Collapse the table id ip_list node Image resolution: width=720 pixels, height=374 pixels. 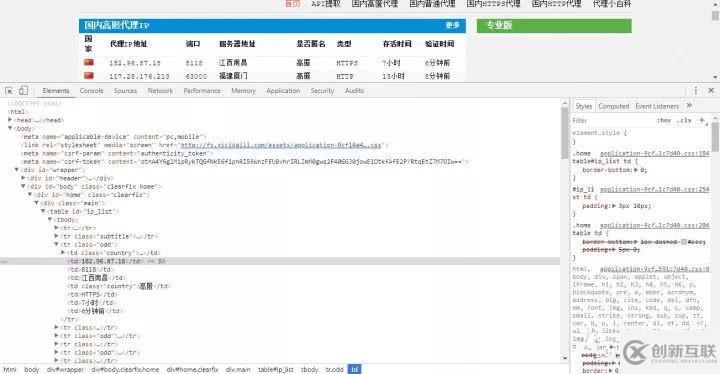click(43, 211)
